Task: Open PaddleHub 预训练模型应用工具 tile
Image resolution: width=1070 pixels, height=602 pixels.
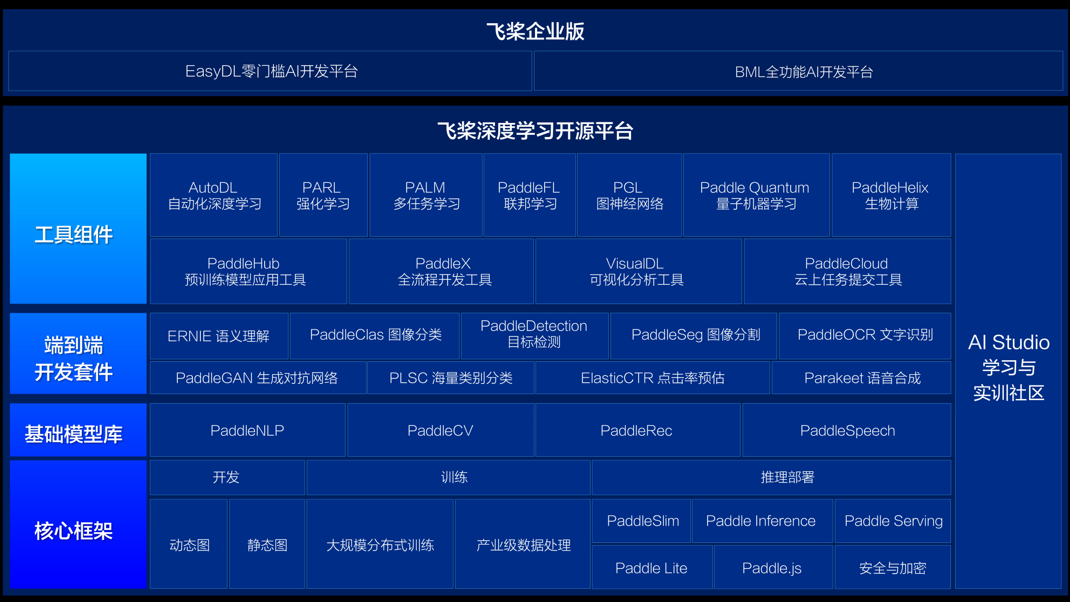Action: coord(248,271)
